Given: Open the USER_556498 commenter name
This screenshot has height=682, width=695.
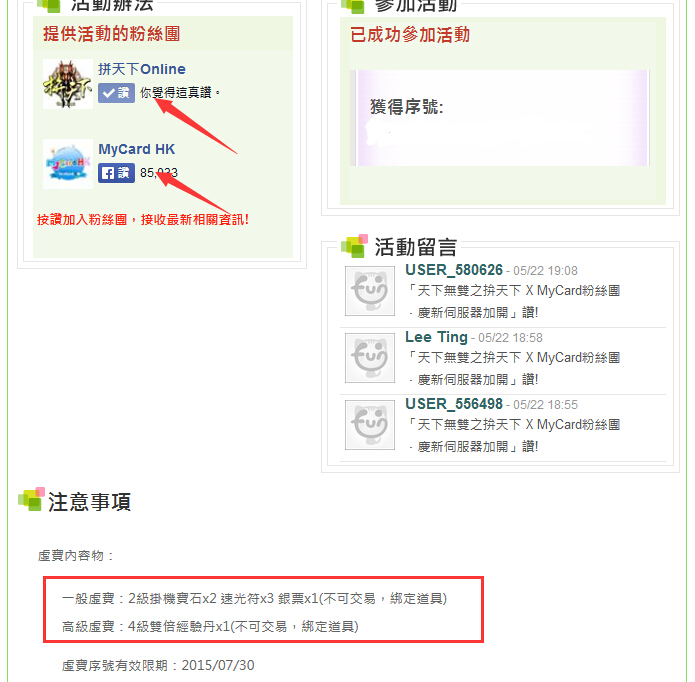Looking at the screenshot, I should [454, 404].
